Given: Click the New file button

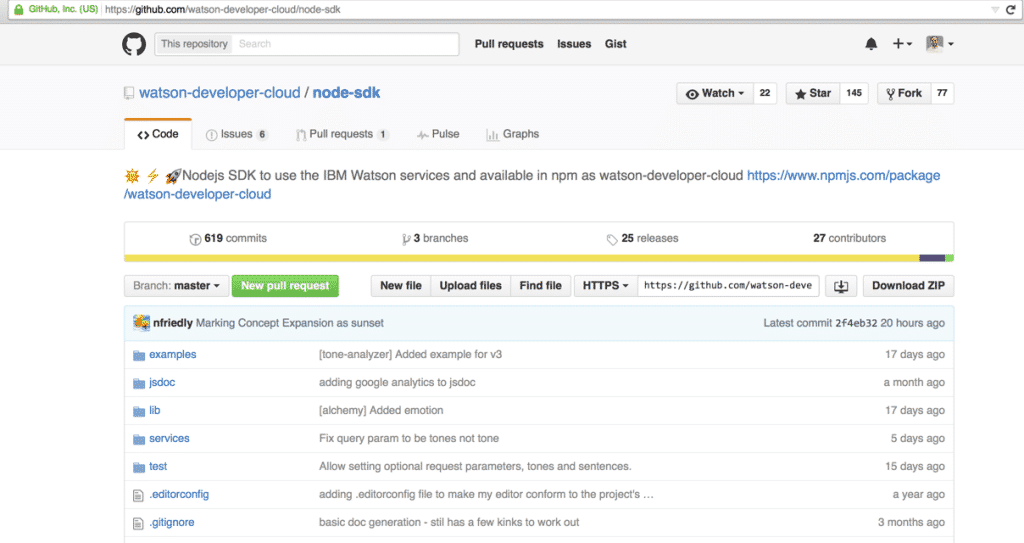Looking at the screenshot, I should coord(401,286).
